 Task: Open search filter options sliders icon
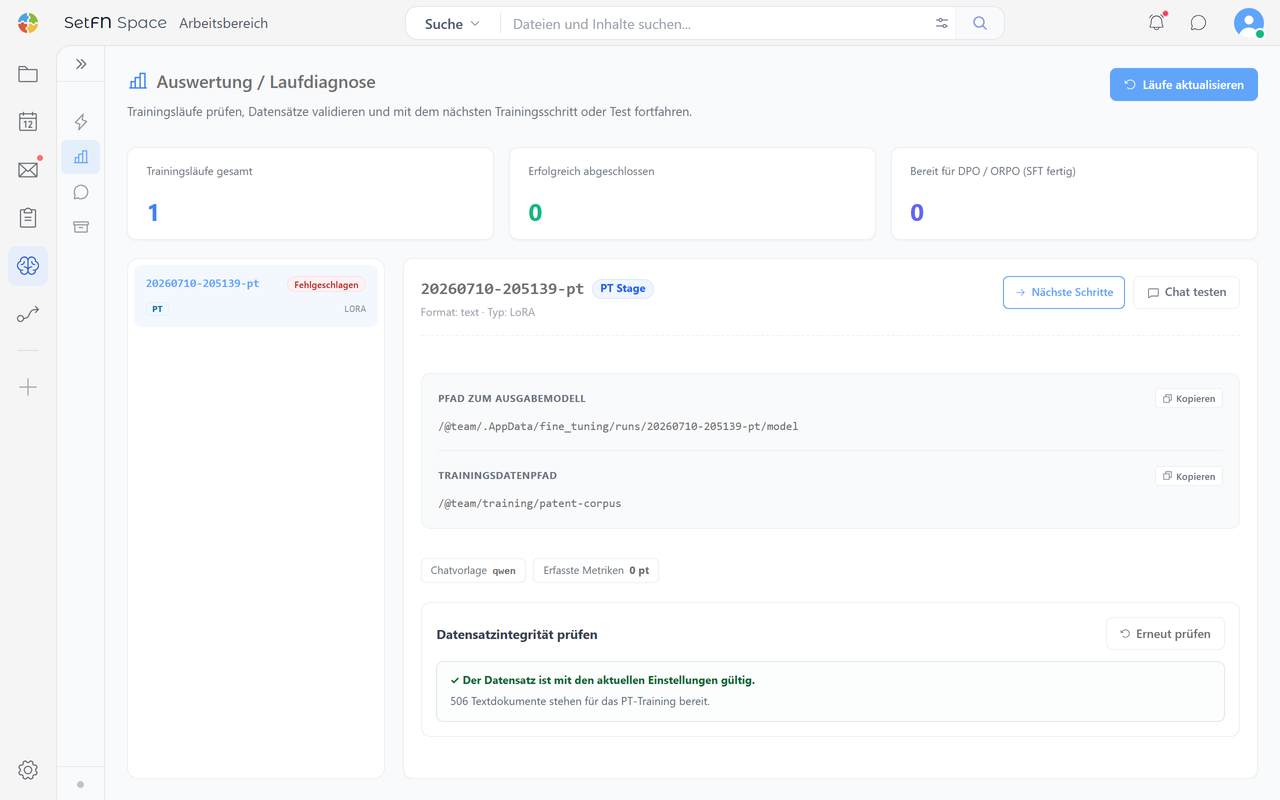(x=942, y=23)
